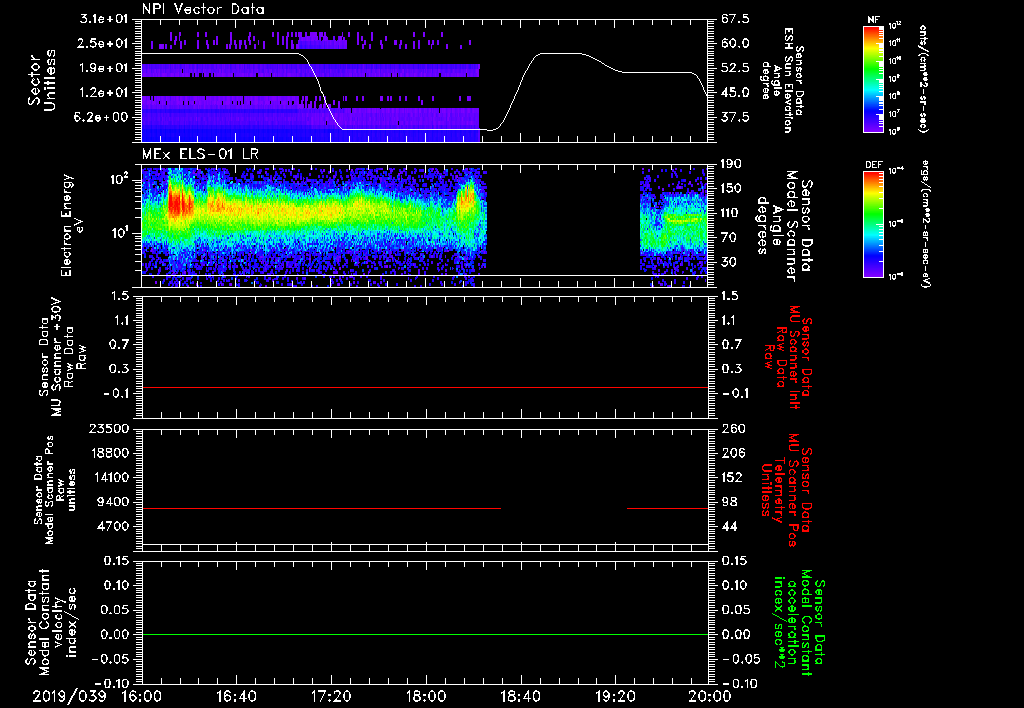
Task: Click the "NPI Vector Data" panel title
Action: 203,9
